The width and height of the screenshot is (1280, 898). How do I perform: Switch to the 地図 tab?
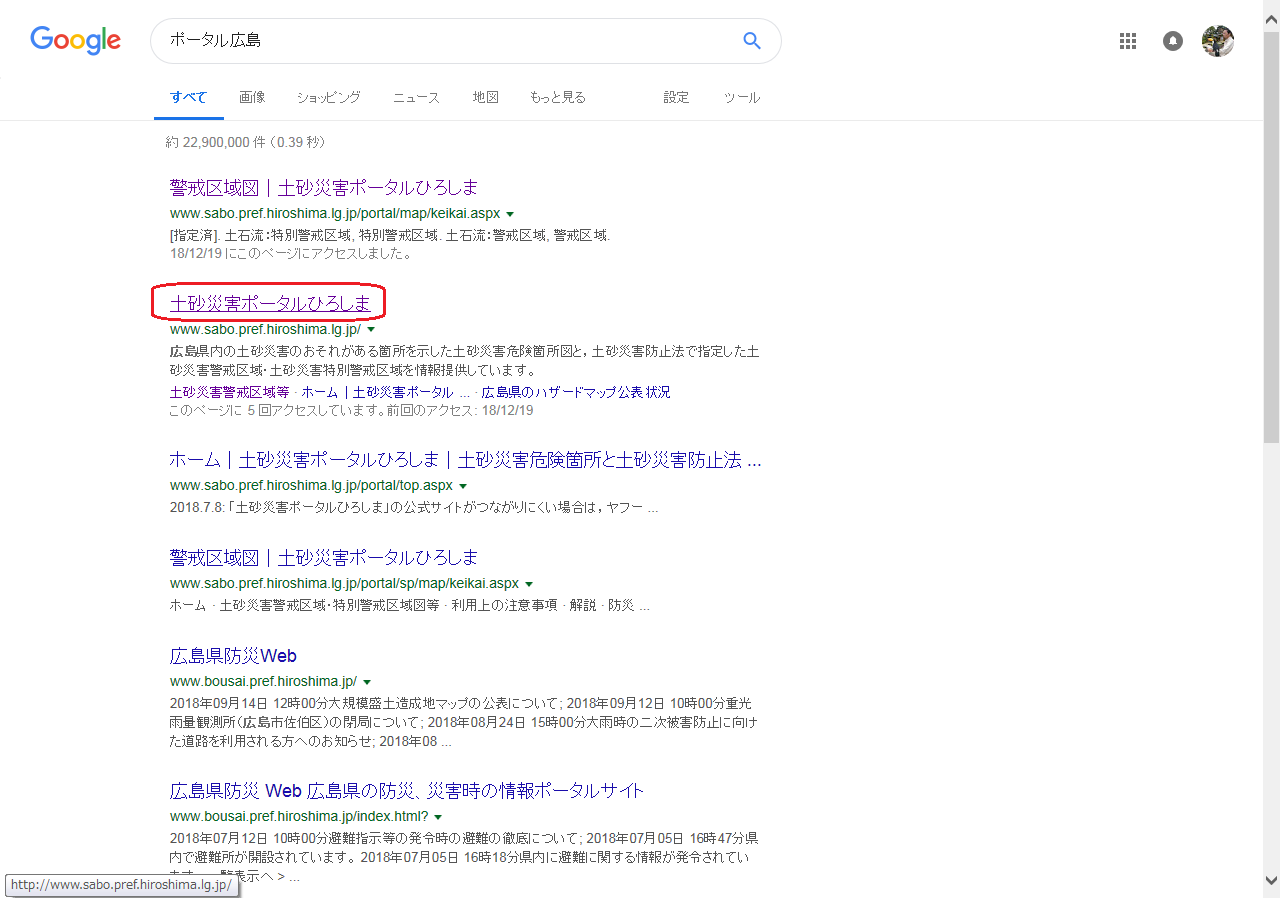(x=486, y=97)
